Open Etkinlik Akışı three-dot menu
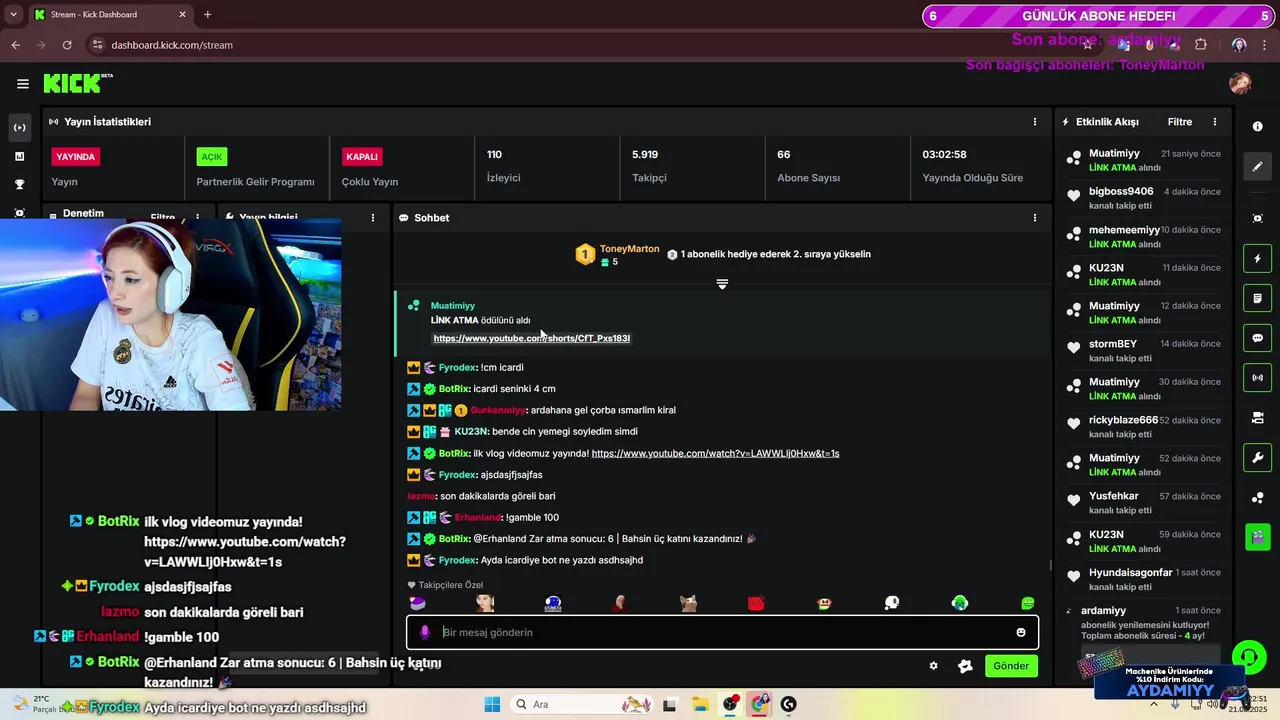 (x=1215, y=122)
